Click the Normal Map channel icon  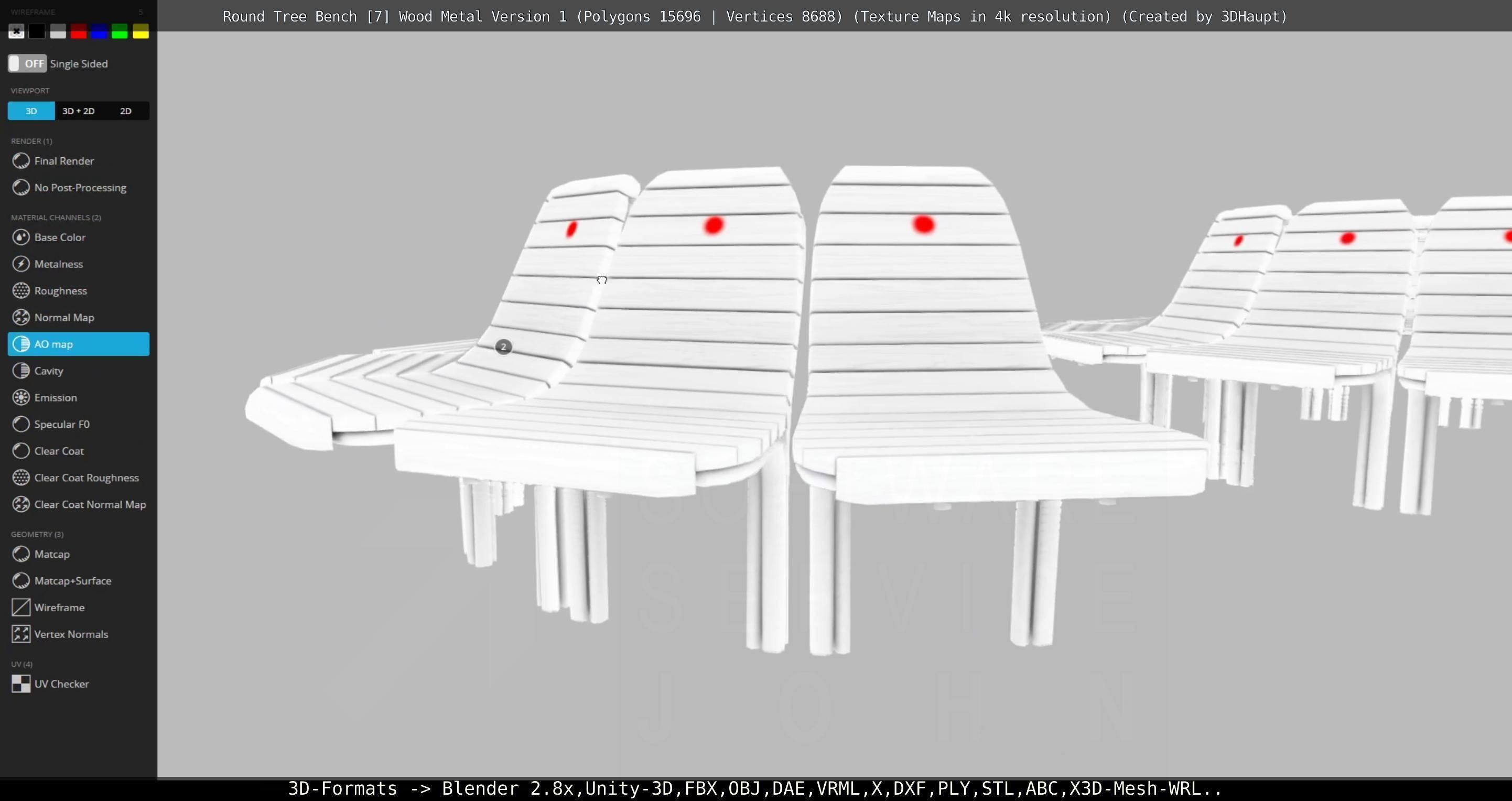point(21,318)
